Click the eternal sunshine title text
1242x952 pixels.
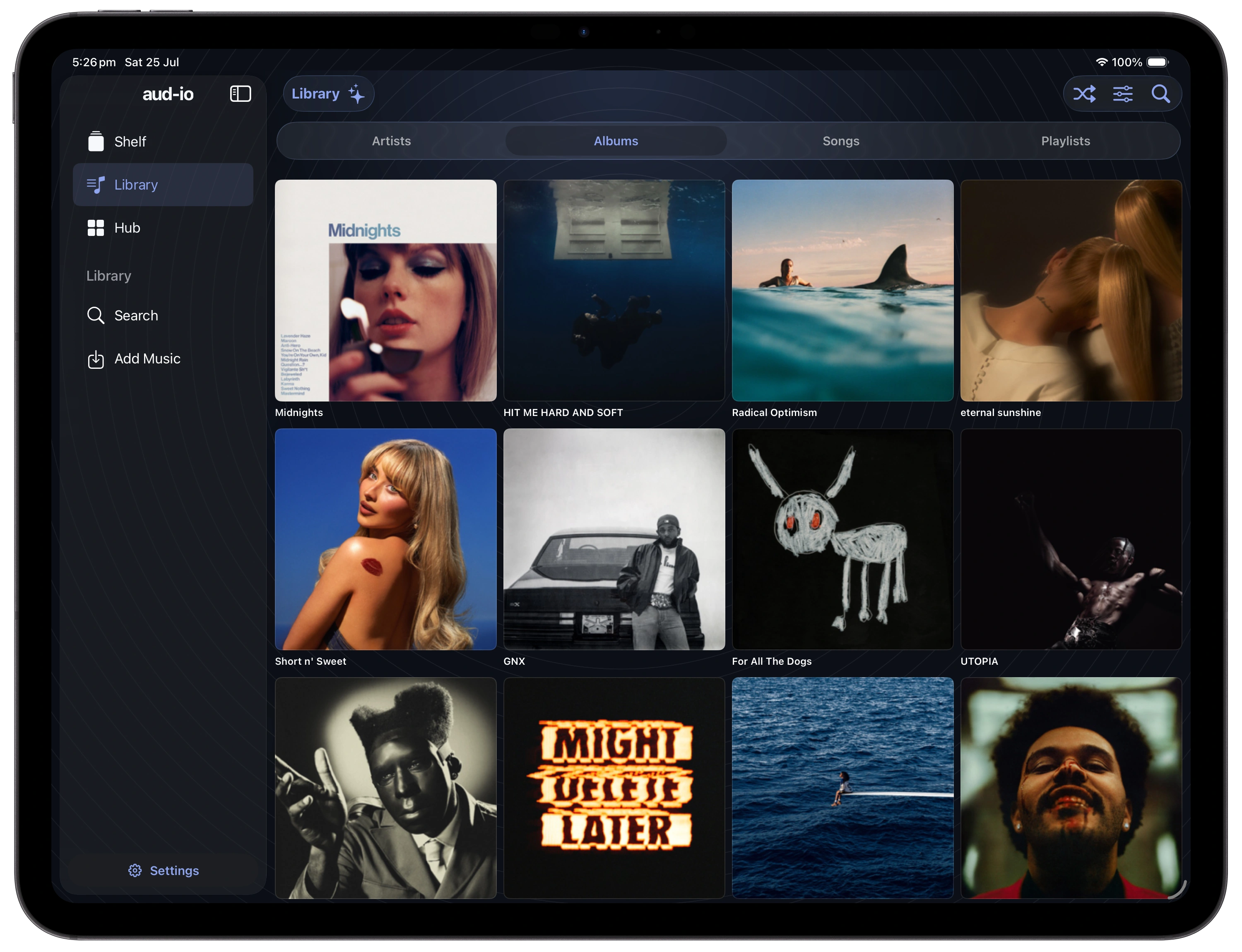(x=1001, y=413)
